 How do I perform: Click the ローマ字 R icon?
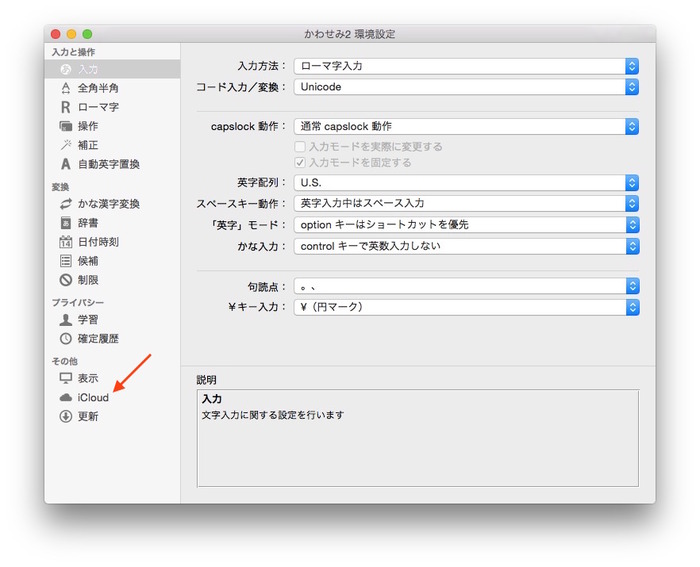tap(66, 107)
